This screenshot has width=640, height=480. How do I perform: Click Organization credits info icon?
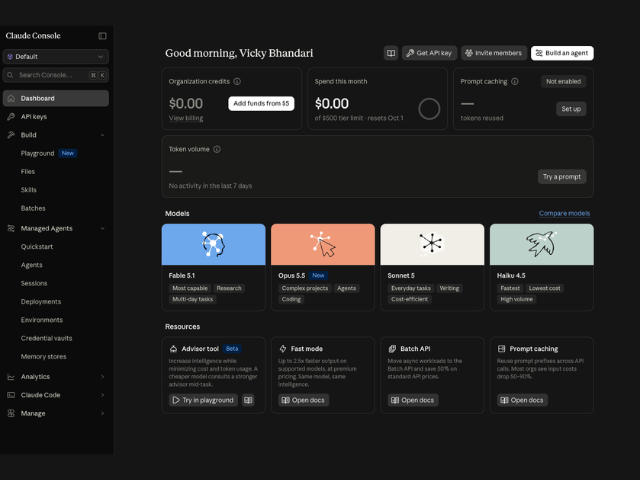237,82
